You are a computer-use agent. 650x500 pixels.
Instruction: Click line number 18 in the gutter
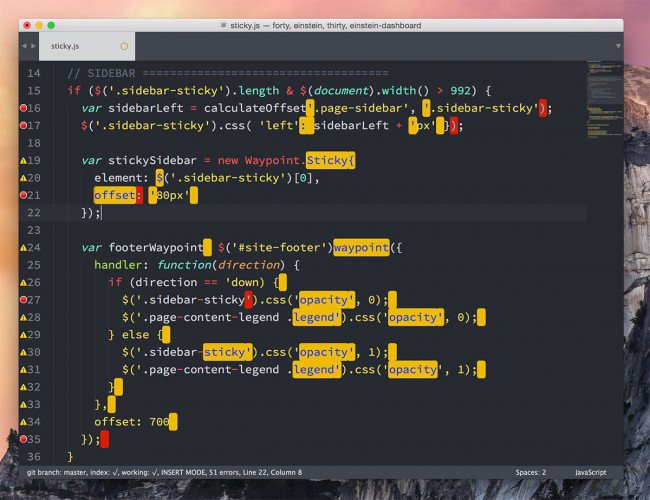click(34, 143)
